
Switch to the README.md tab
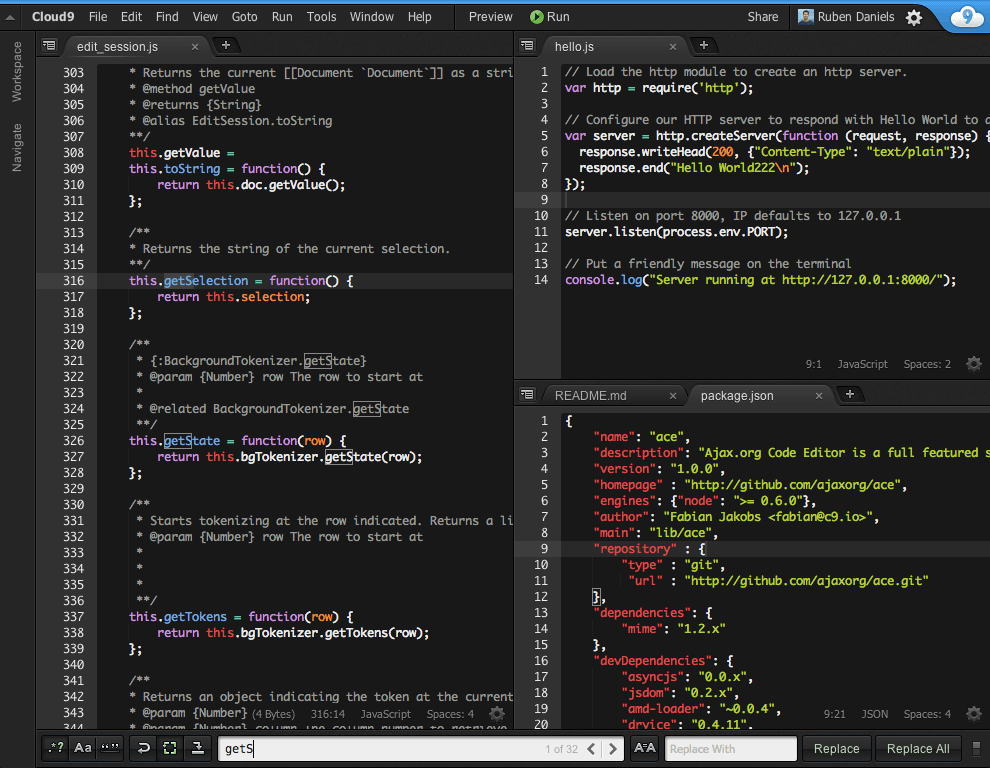[x=590, y=396]
